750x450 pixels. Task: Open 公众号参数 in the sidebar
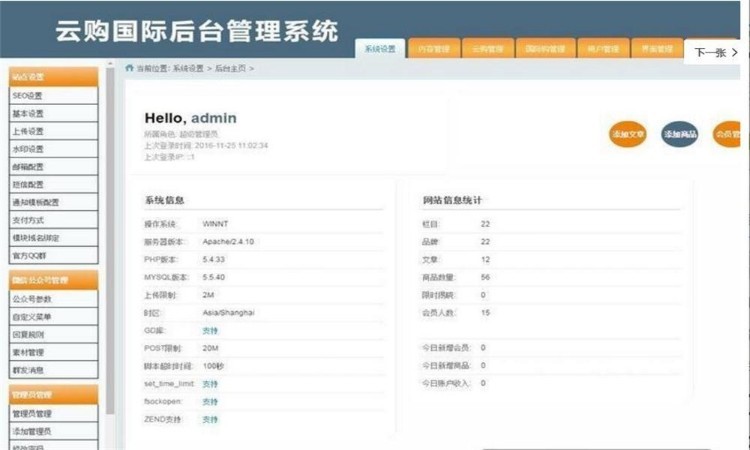tap(54, 299)
